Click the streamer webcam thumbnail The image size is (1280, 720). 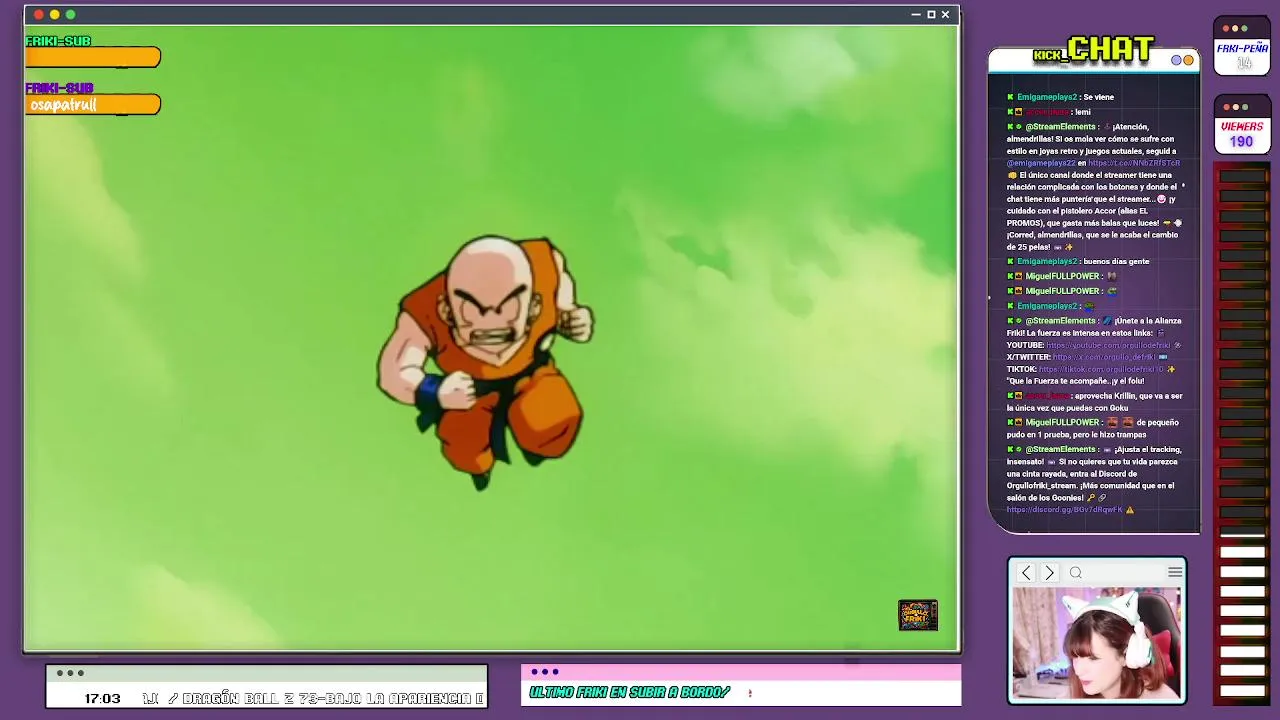(1097, 643)
